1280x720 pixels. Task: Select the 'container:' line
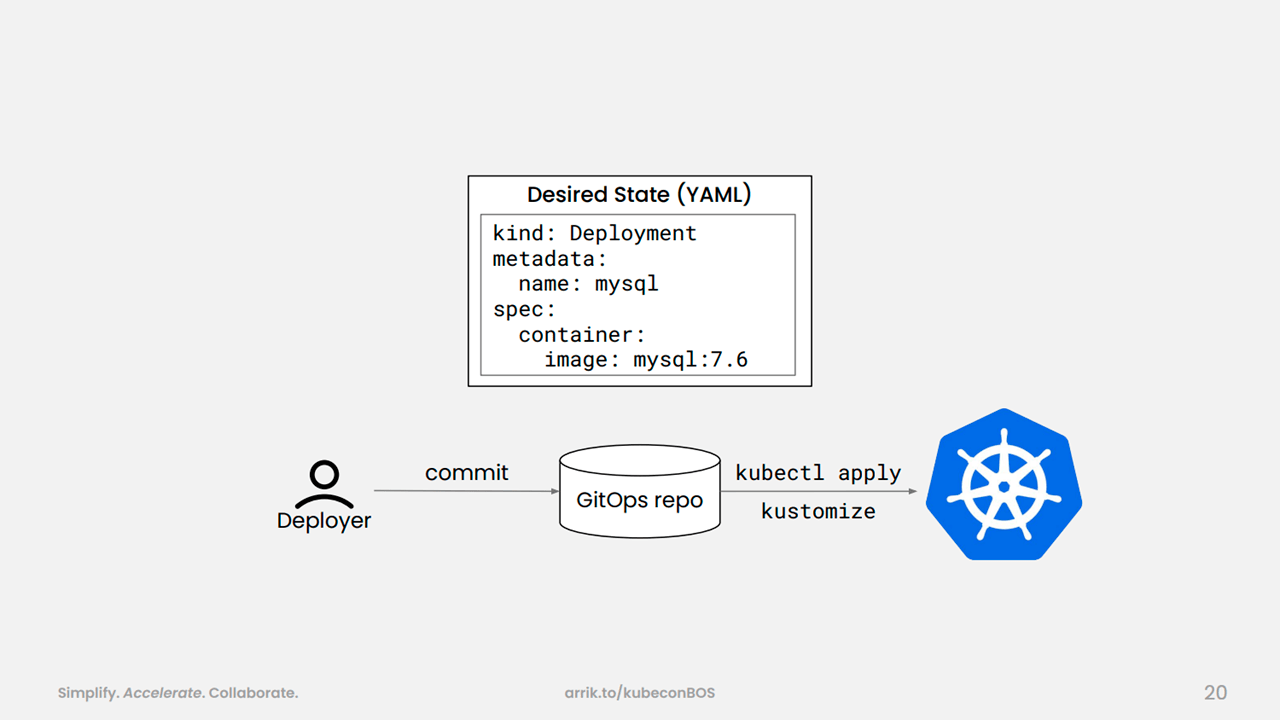tap(582, 335)
